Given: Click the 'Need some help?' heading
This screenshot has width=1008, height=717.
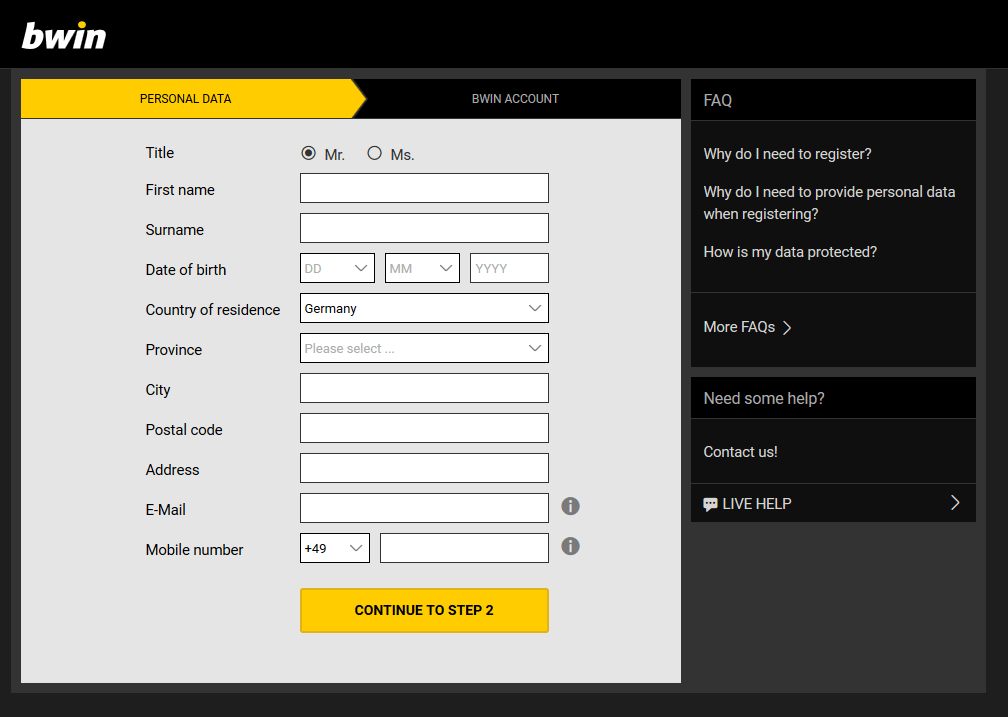Looking at the screenshot, I should pyautogui.click(x=764, y=398).
